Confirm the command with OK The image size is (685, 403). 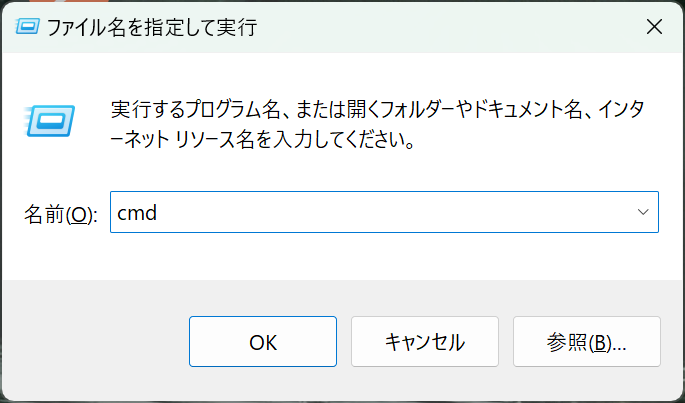263,341
